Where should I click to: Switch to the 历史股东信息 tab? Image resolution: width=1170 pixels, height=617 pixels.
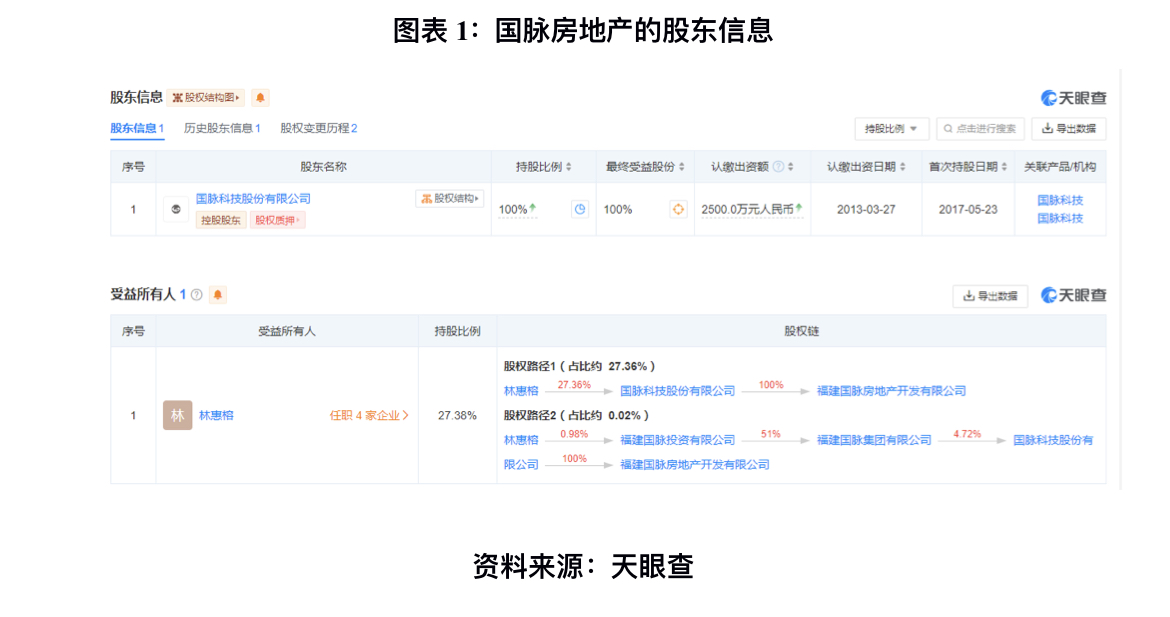222,128
